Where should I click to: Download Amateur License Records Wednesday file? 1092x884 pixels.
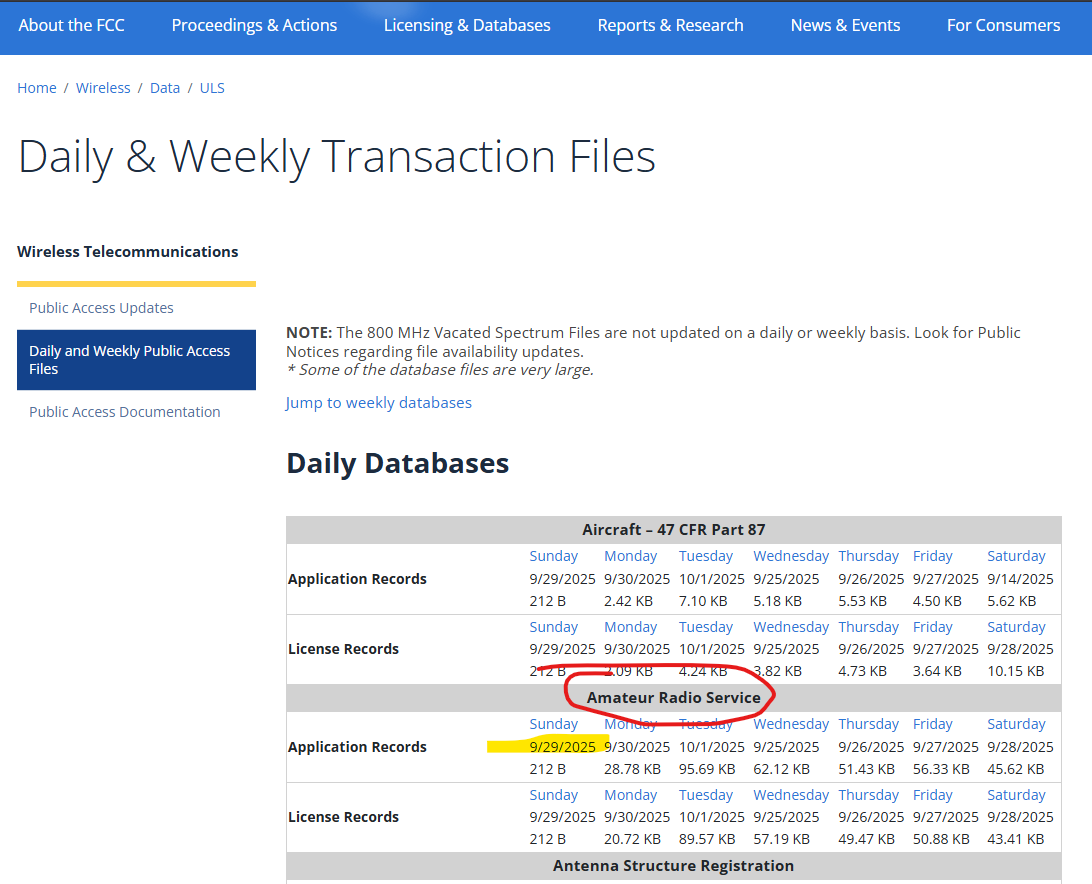click(x=791, y=795)
